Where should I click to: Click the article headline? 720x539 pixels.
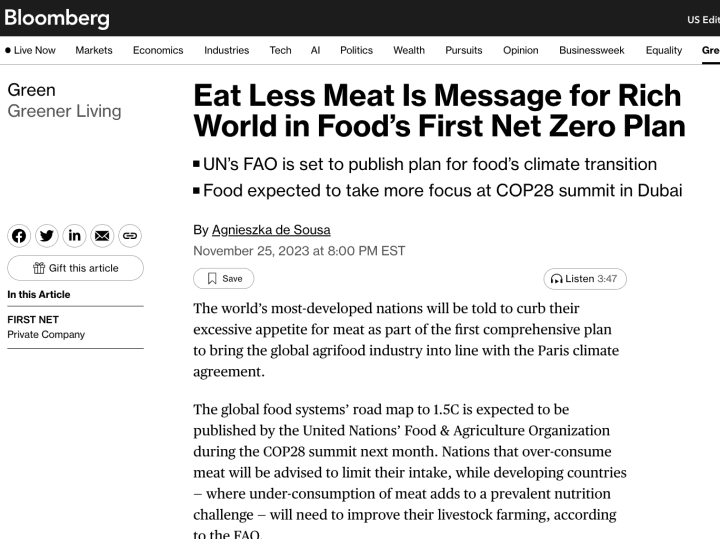[x=437, y=111]
